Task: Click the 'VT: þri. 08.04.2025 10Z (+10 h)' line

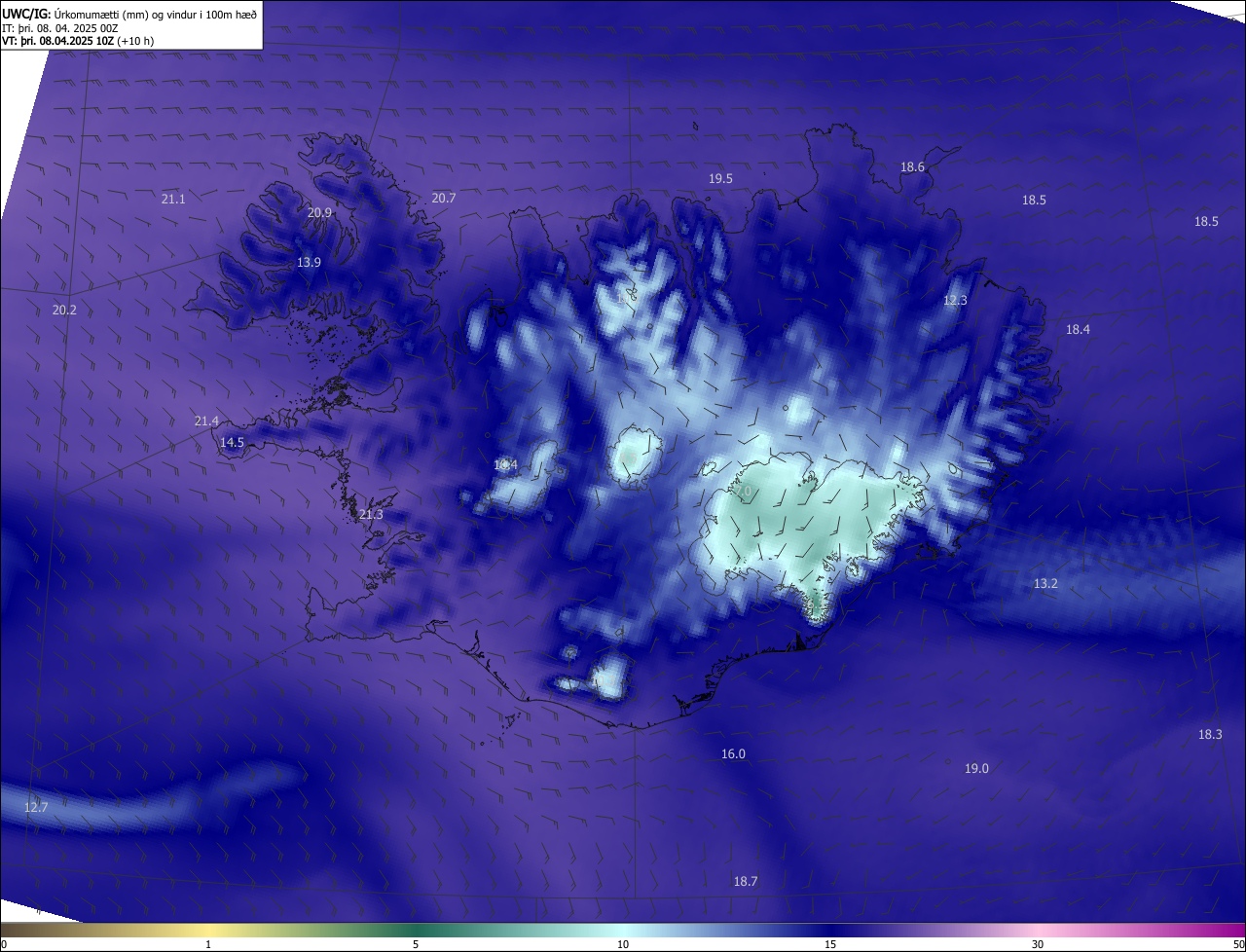Action: pyautogui.click(x=78, y=41)
